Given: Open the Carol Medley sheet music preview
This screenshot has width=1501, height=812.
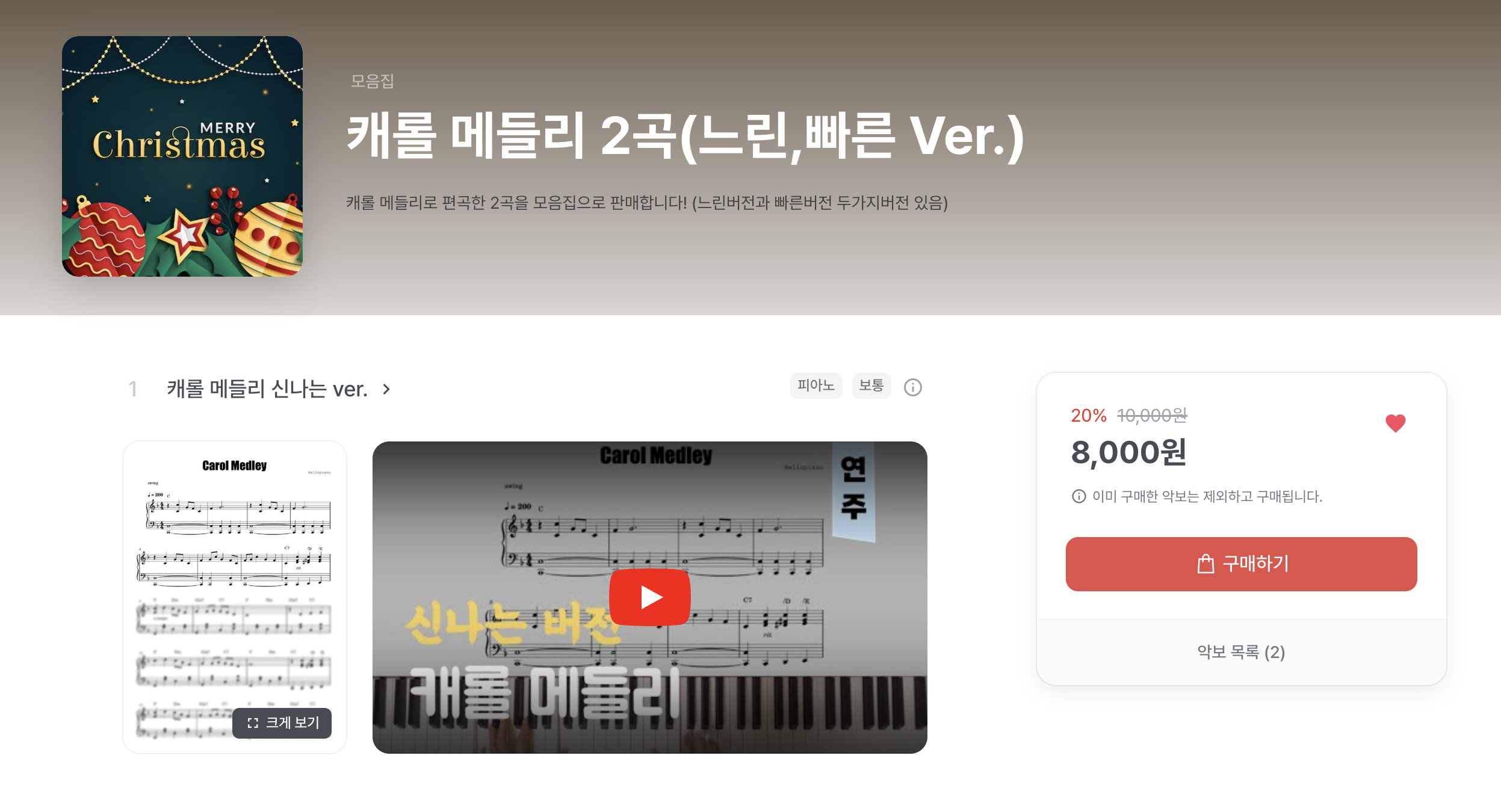Looking at the screenshot, I should click(x=235, y=597).
